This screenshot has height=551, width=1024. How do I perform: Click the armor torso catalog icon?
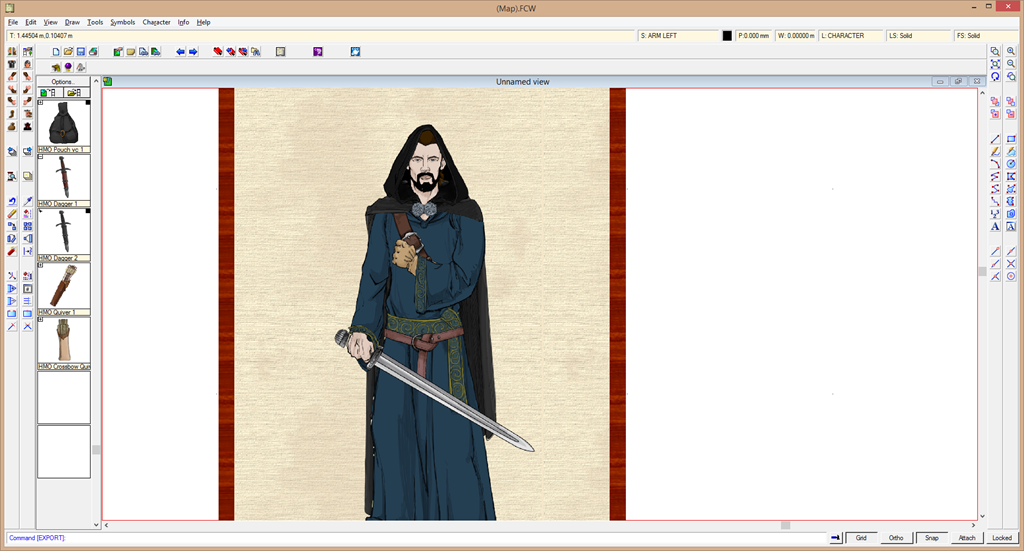(x=12, y=64)
